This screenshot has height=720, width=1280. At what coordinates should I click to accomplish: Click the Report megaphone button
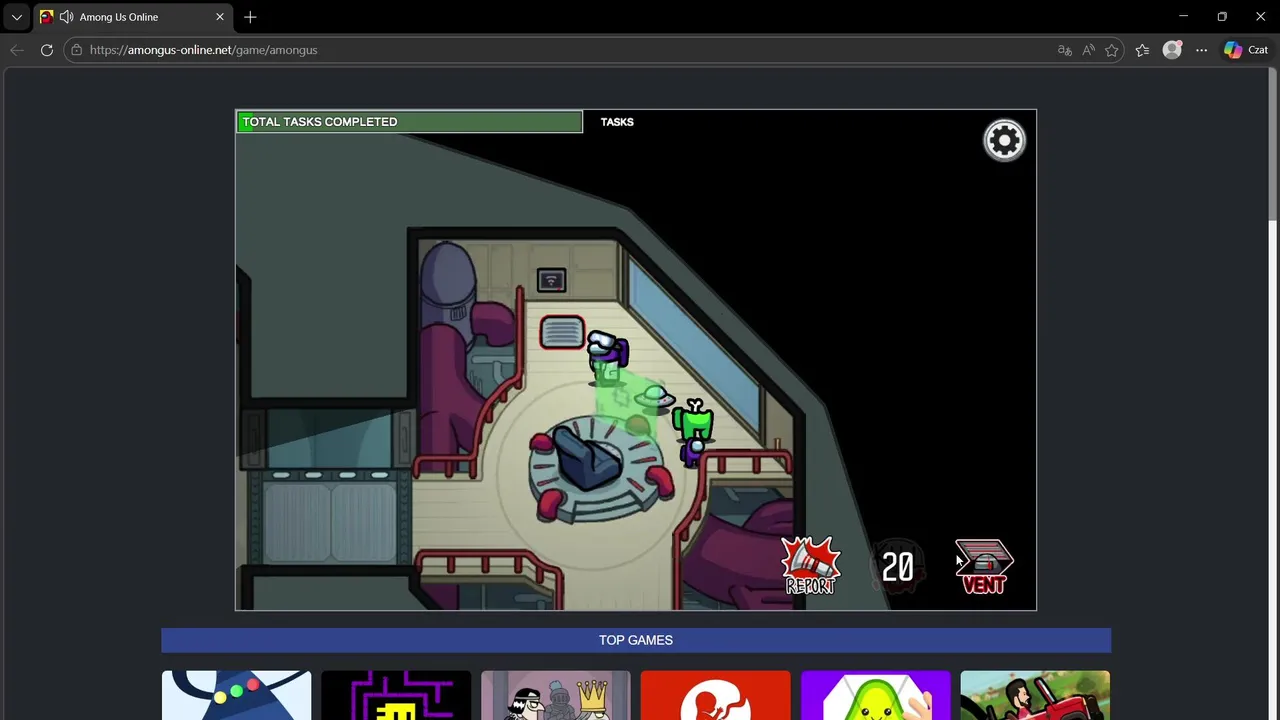810,566
